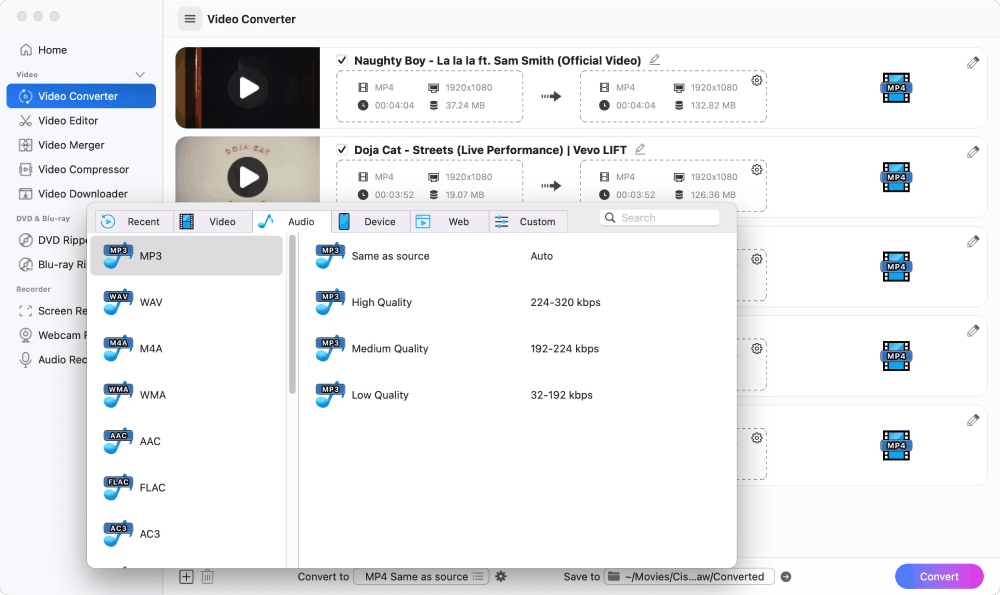This screenshot has width=1000, height=595.
Task: Select AAC in the audio format list
Action: (186, 441)
